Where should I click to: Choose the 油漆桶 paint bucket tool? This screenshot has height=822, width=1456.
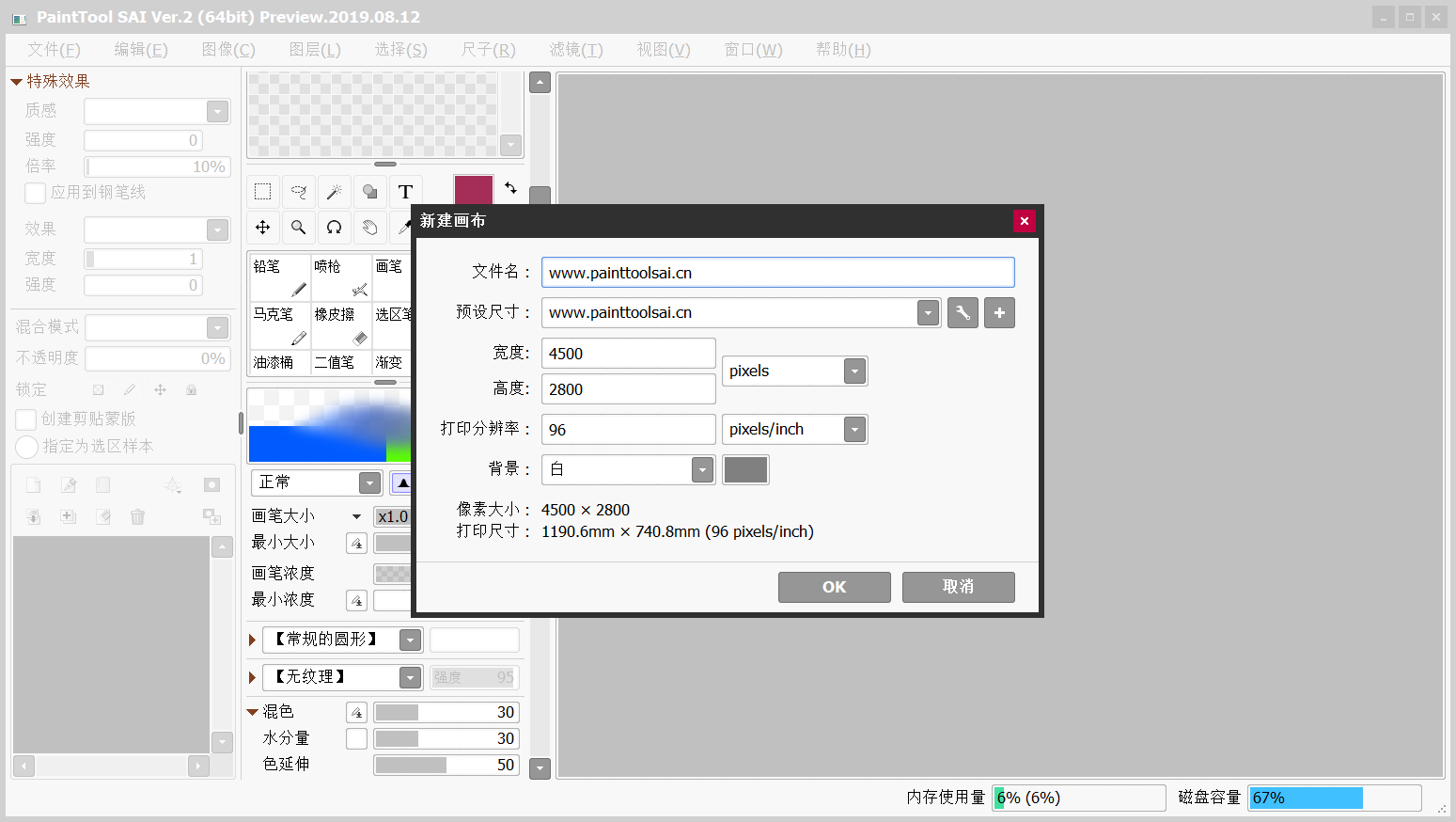click(x=279, y=362)
